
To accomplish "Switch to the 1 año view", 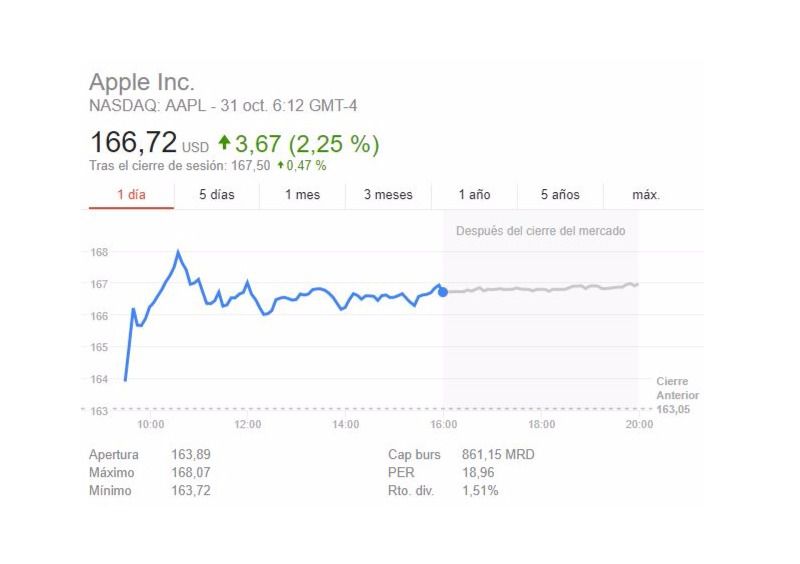I will [x=474, y=195].
